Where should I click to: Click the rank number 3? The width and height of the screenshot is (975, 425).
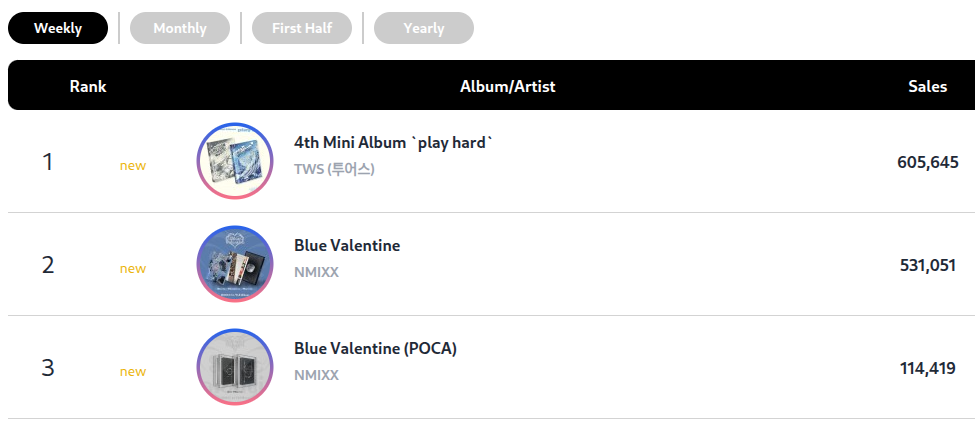48,368
